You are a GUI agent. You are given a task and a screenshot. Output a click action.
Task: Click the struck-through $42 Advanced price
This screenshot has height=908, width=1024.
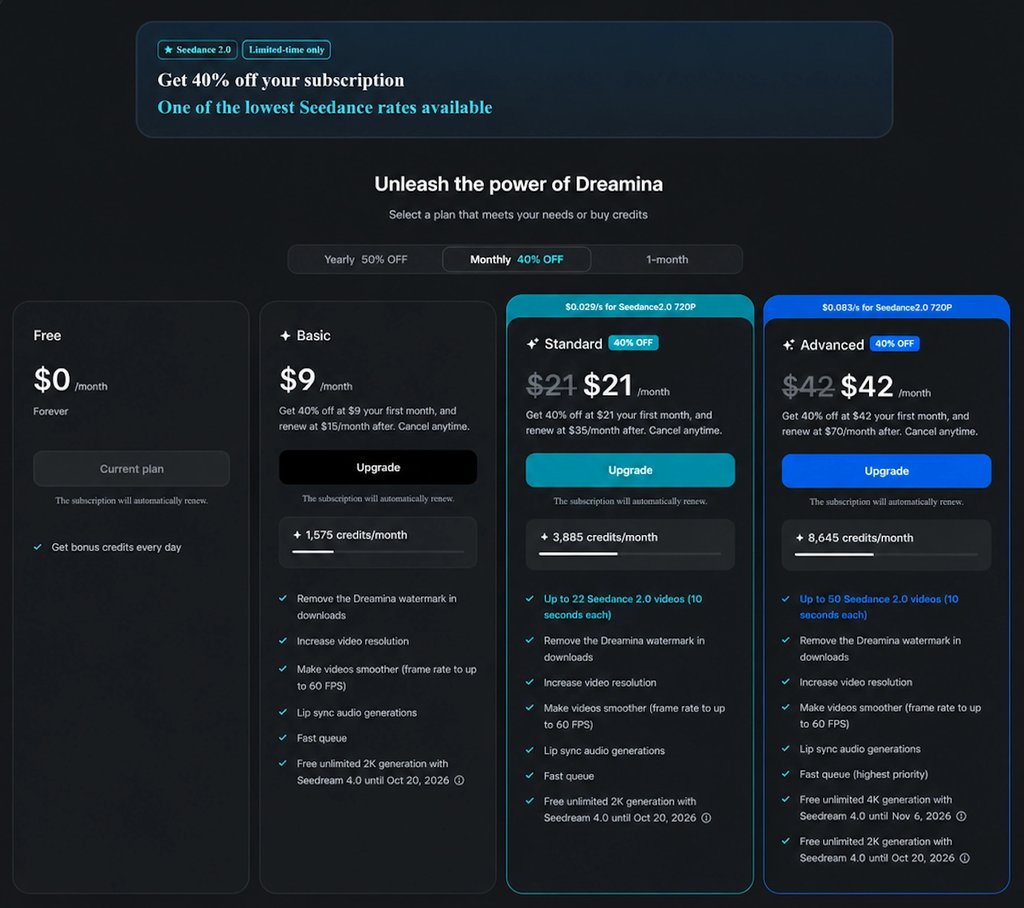807,386
